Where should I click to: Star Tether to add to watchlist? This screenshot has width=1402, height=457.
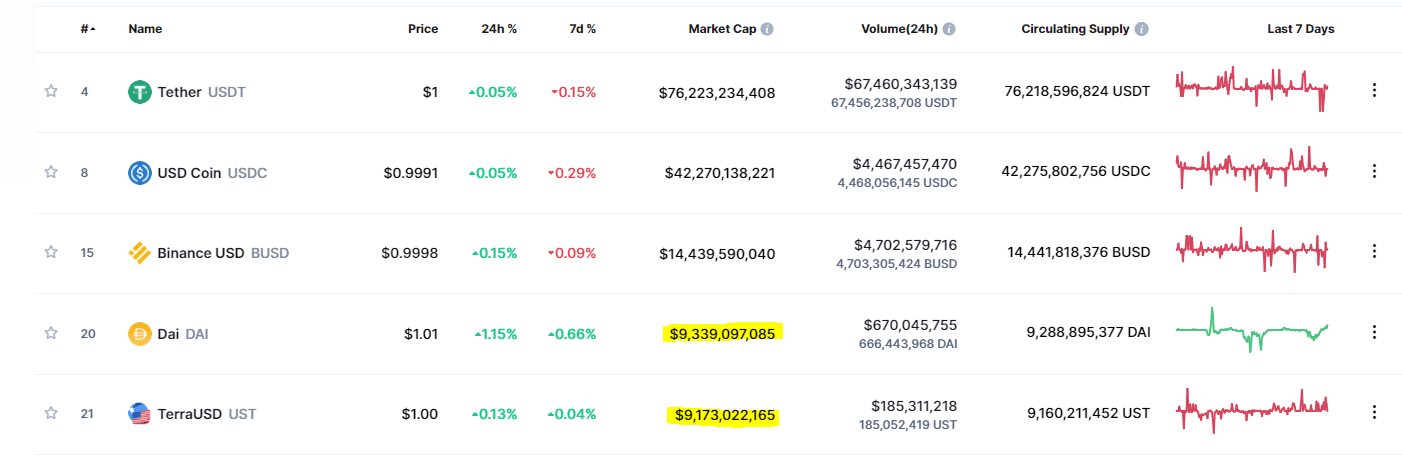51,91
